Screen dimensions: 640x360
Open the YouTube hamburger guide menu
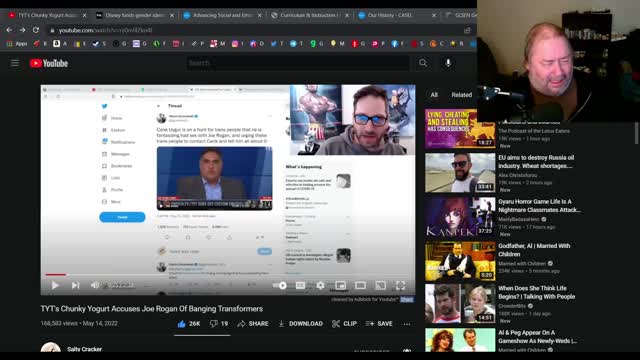pos(15,63)
